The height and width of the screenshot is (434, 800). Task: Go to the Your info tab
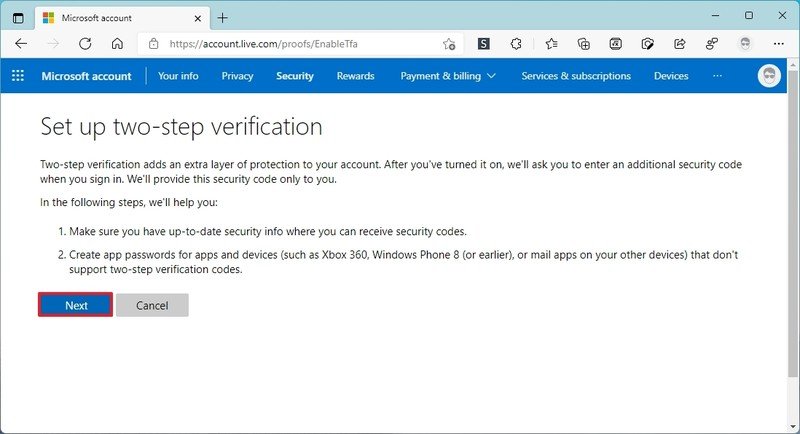tap(178, 76)
